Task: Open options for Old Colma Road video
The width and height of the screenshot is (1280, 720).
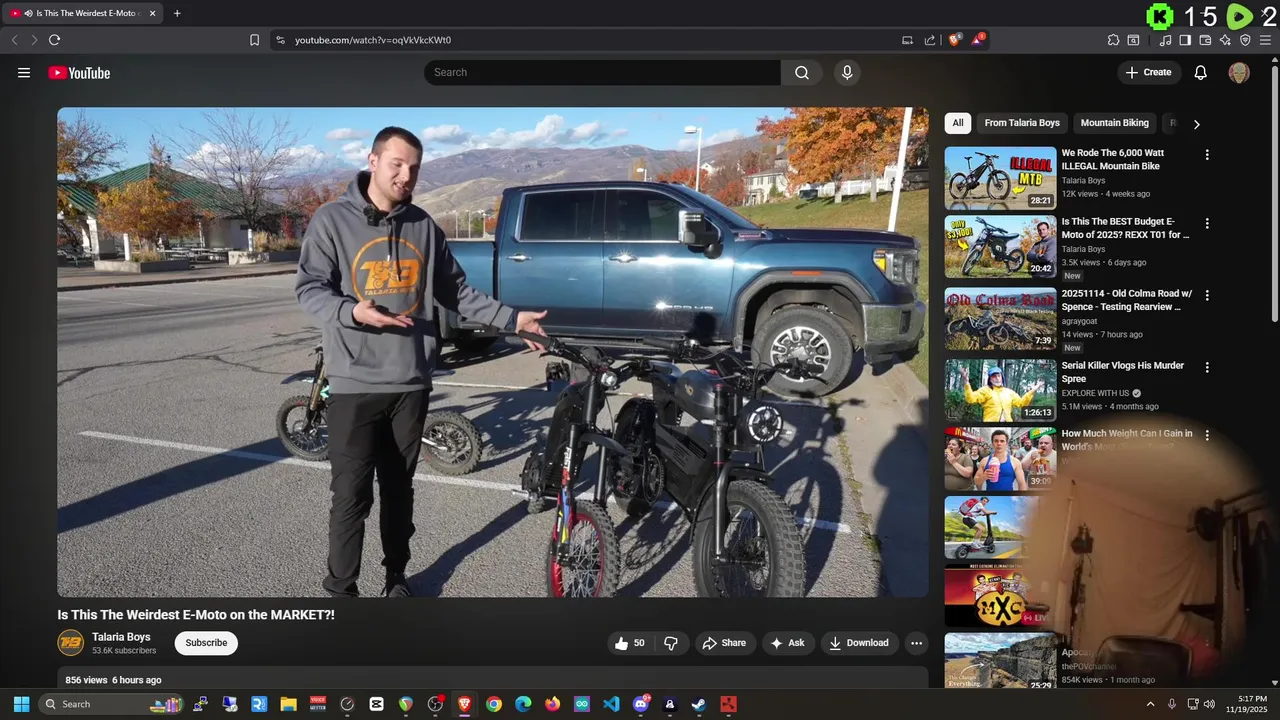Action: tap(1207, 296)
